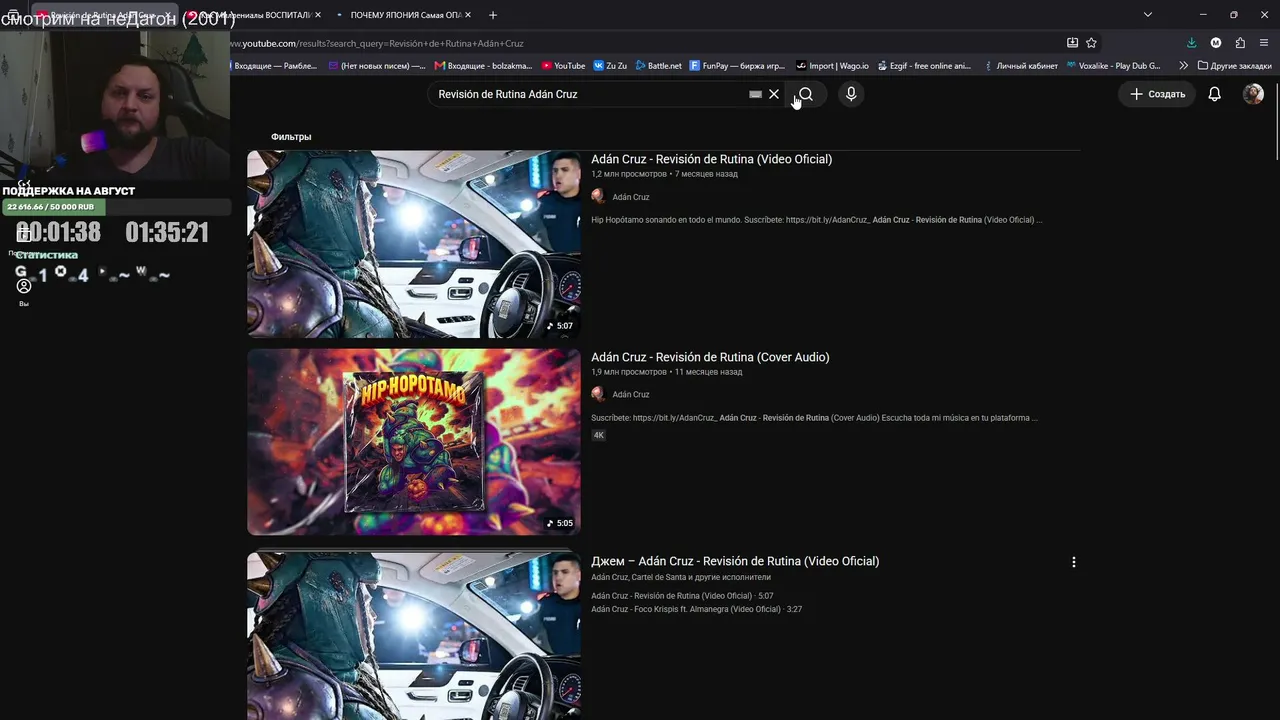Open the FunPay bookmark

738,66
